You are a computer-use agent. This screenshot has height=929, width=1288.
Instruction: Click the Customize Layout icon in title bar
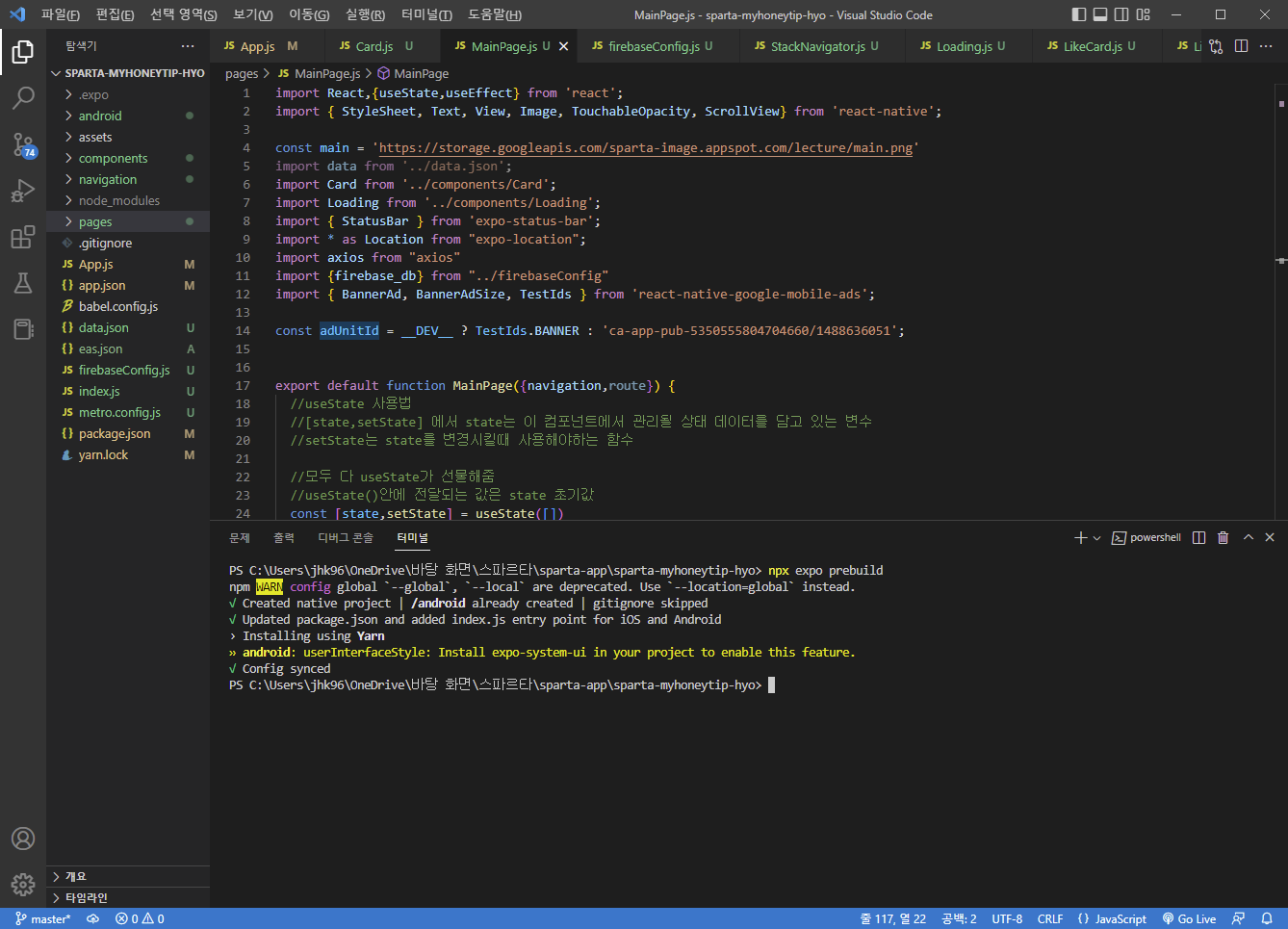(1144, 14)
